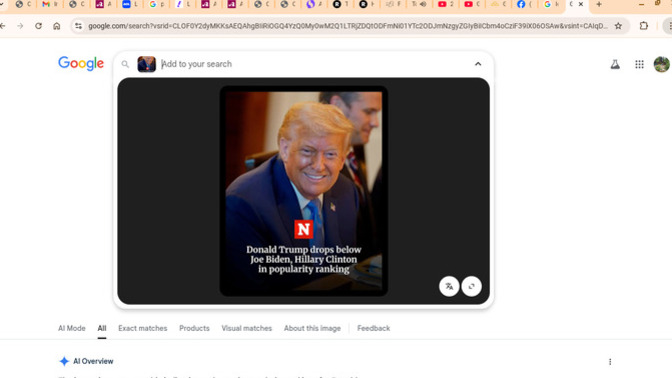The image size is (672, 378).
Task: Click the Feedback link
Action: pyautogui.click(x=373, y=328)
